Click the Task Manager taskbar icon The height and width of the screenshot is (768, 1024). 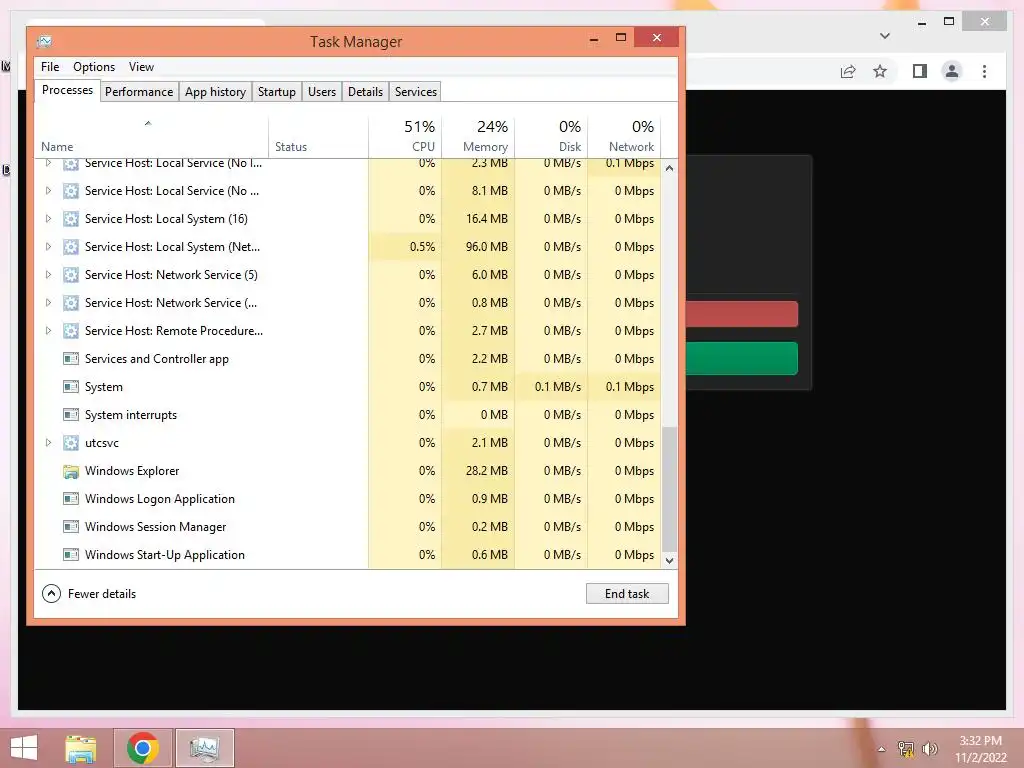[x=204, y=748]
